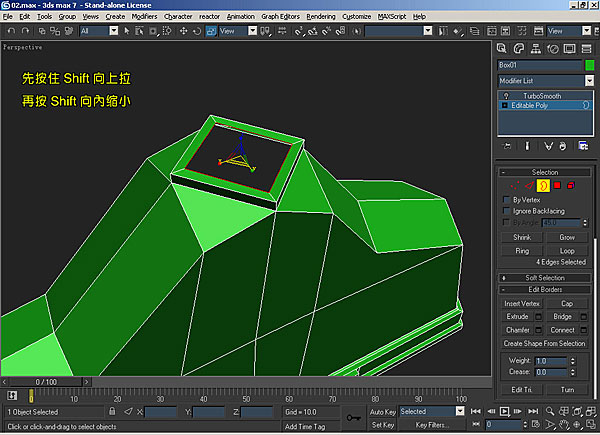Open the reference coordinate View dropdown
This screenshot has height=435, width=600.
[x=253, y=31]
